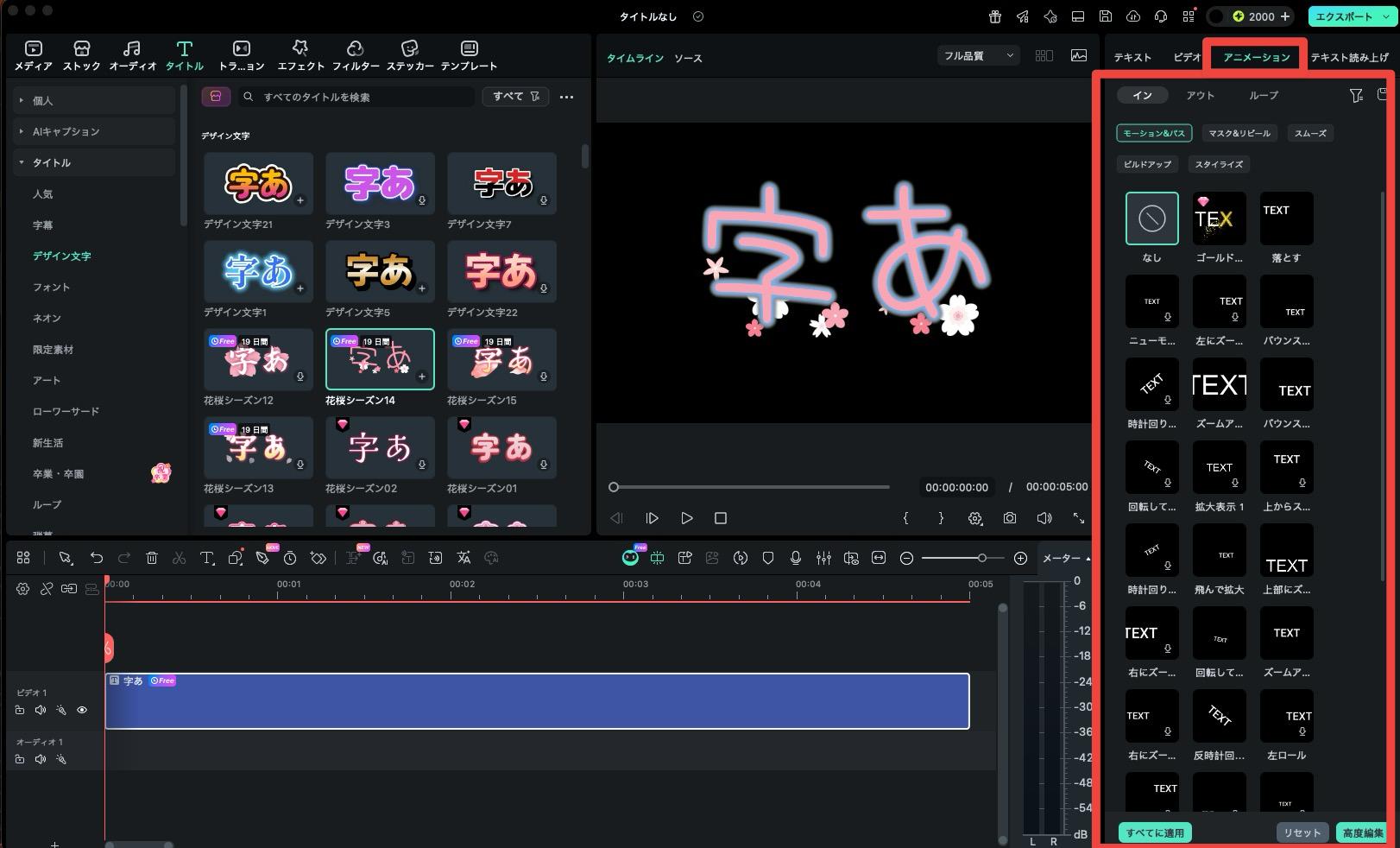The image size is (1400, 848).
Task: Open the エクスポート dropdown arrow
Action: pos(1384,16)
